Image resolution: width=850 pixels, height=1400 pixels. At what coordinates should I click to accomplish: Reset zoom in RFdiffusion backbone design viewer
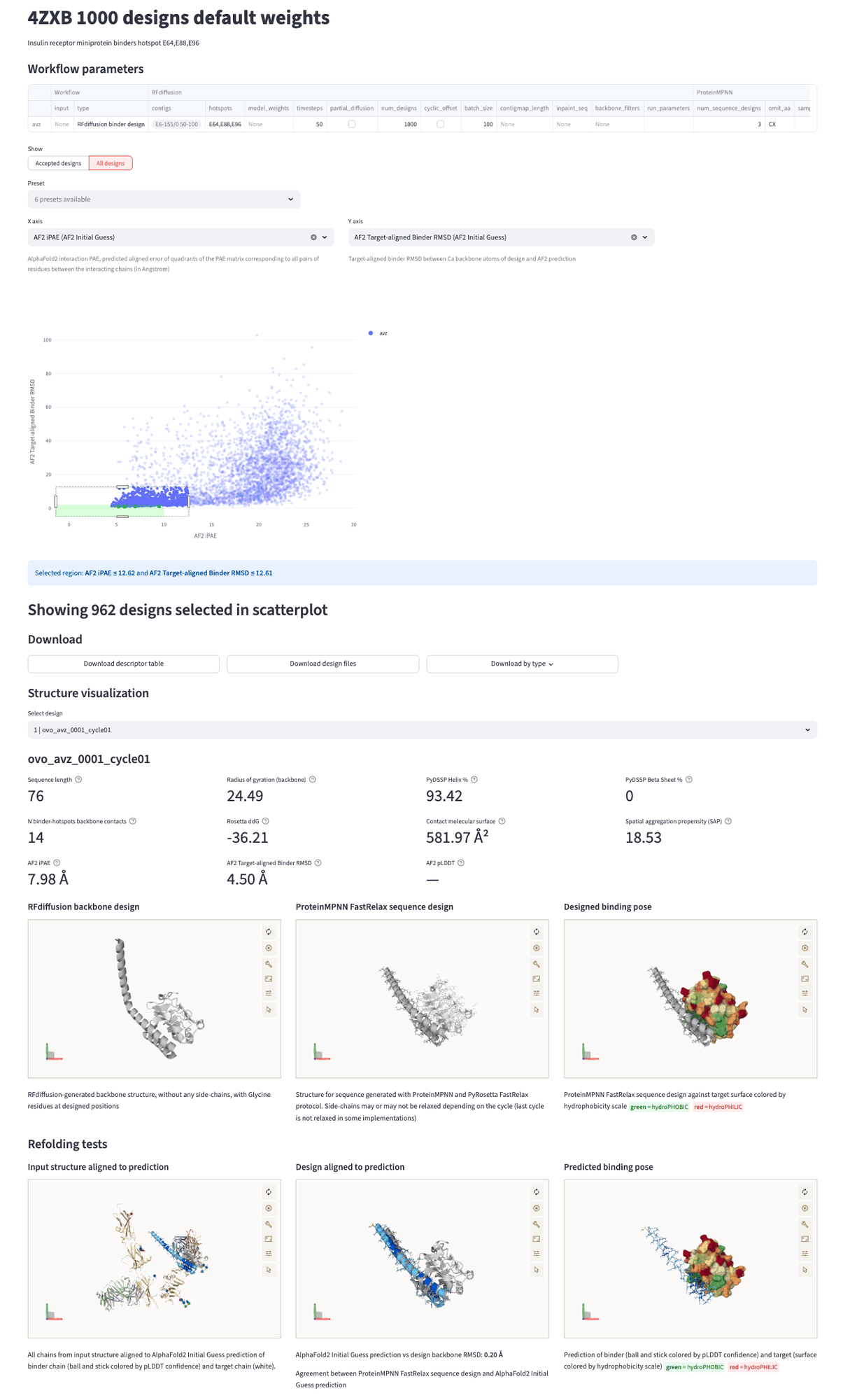(x=269, y=932)
